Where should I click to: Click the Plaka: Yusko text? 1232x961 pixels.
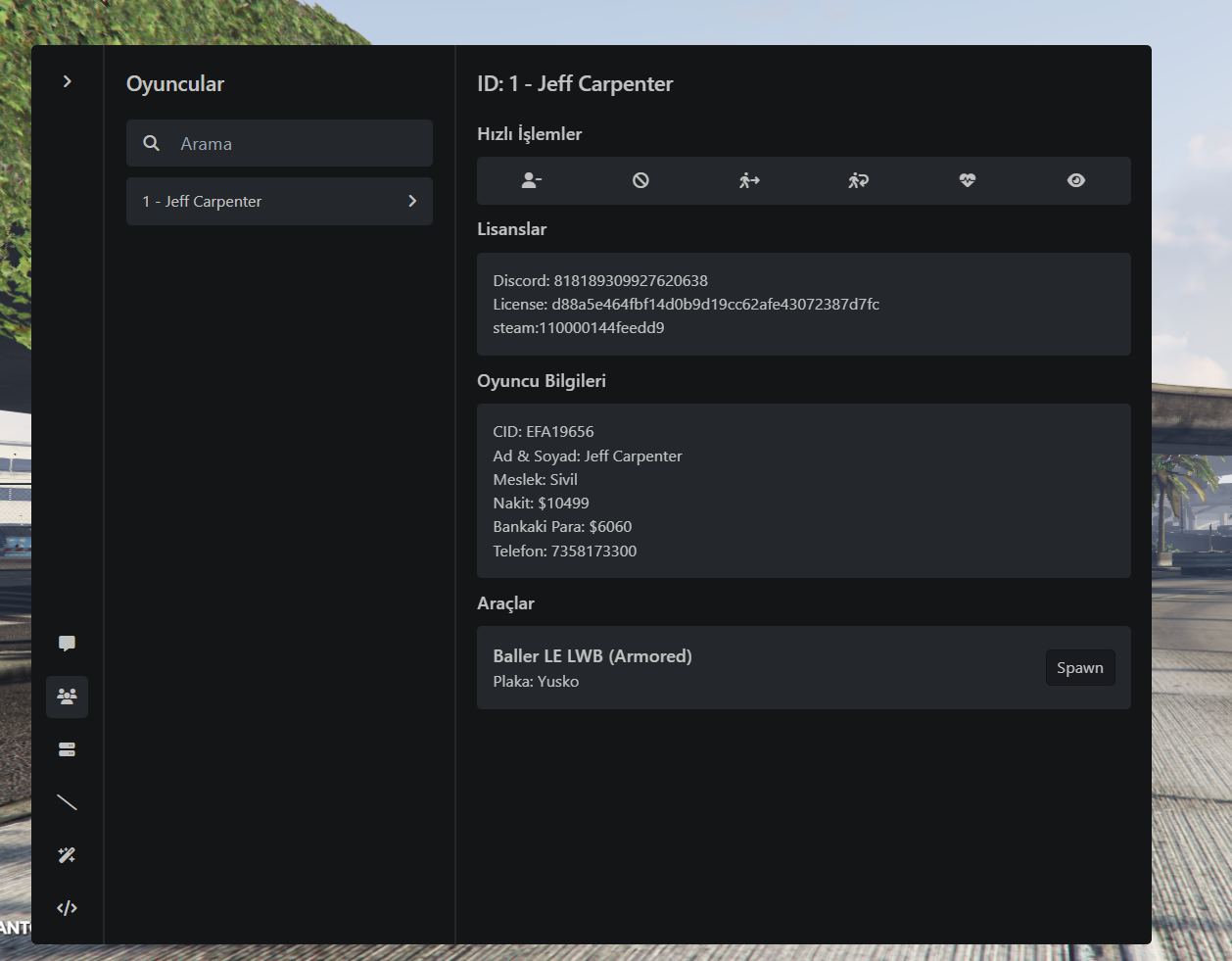[536, 681]
